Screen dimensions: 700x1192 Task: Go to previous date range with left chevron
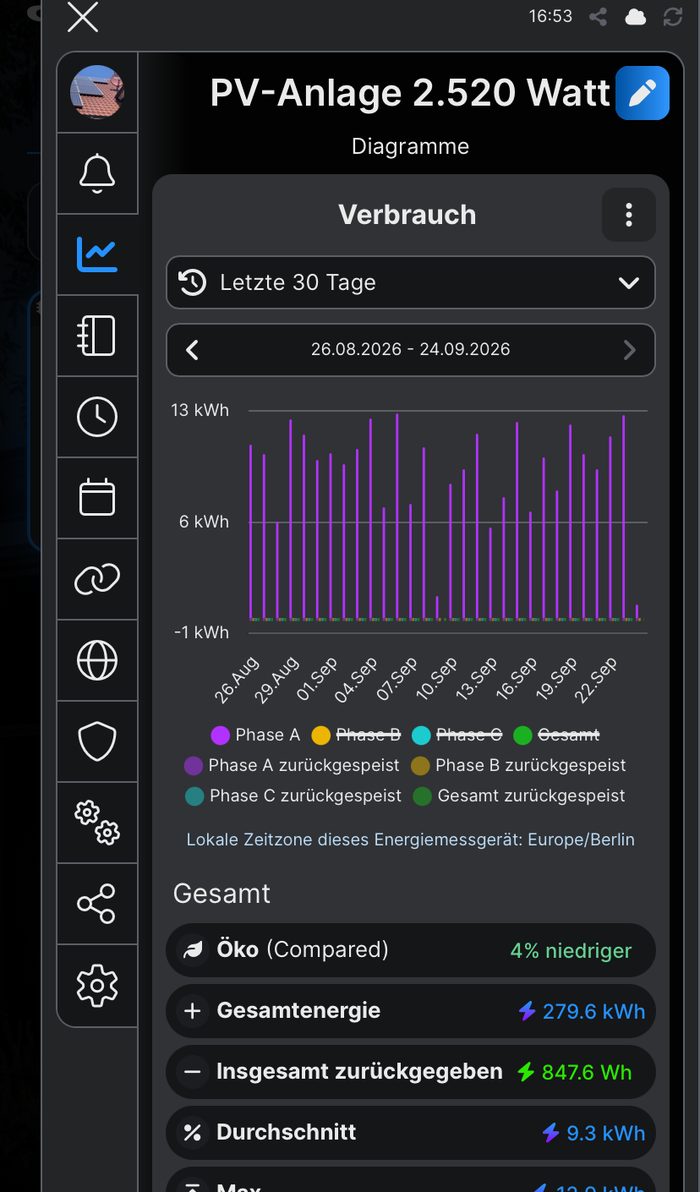coord(192,350)
